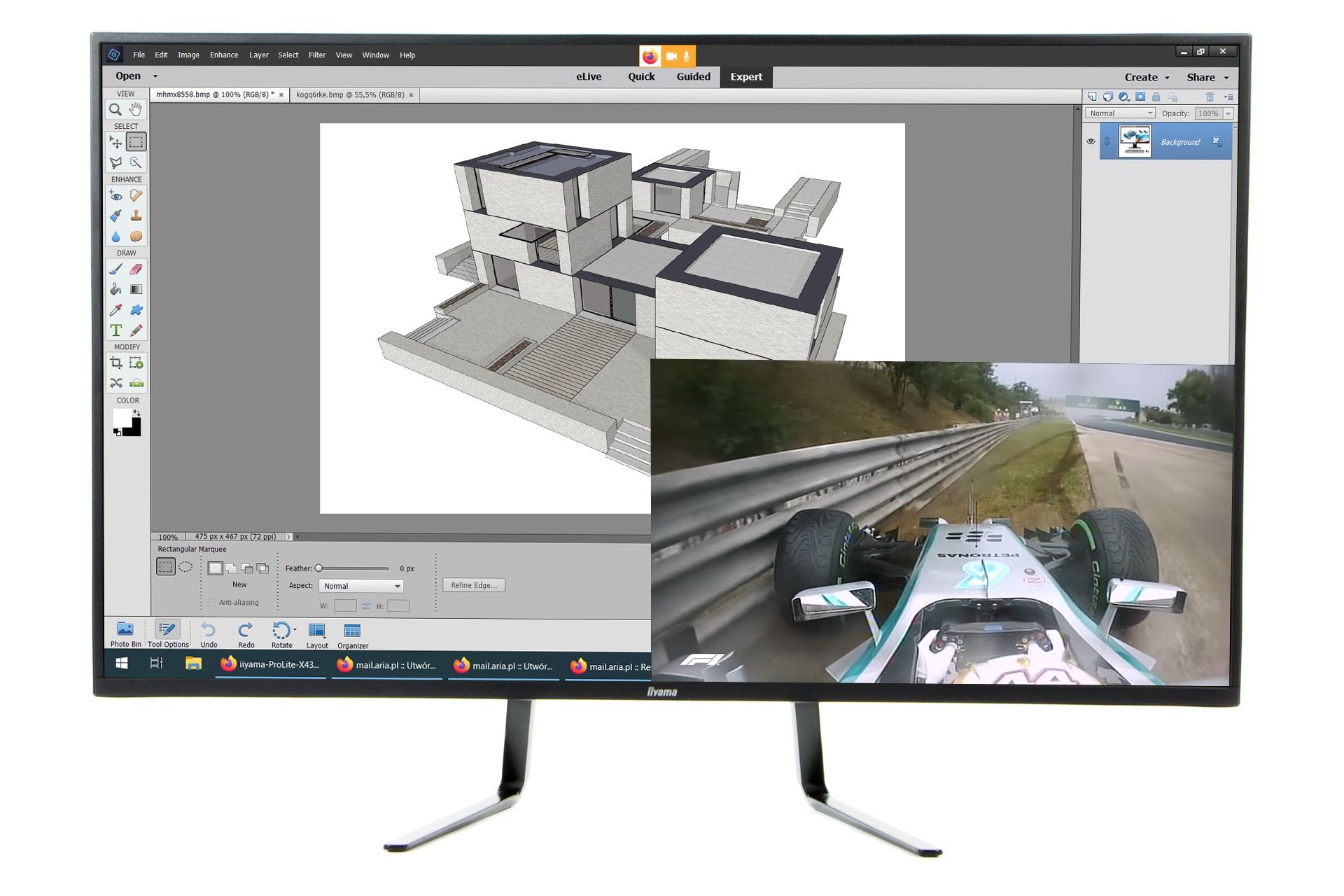This screenshot has width=1344, height=896.
Task: Switch to Quick mode tab
Action: click(641, 77)
